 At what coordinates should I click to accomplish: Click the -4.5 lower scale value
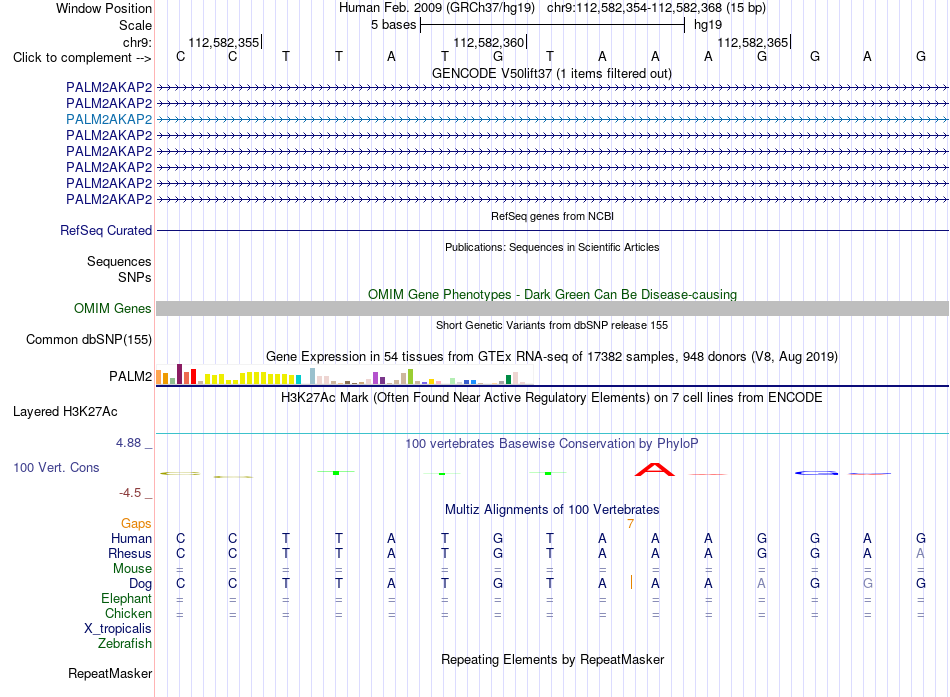click(x=130, y=493)
